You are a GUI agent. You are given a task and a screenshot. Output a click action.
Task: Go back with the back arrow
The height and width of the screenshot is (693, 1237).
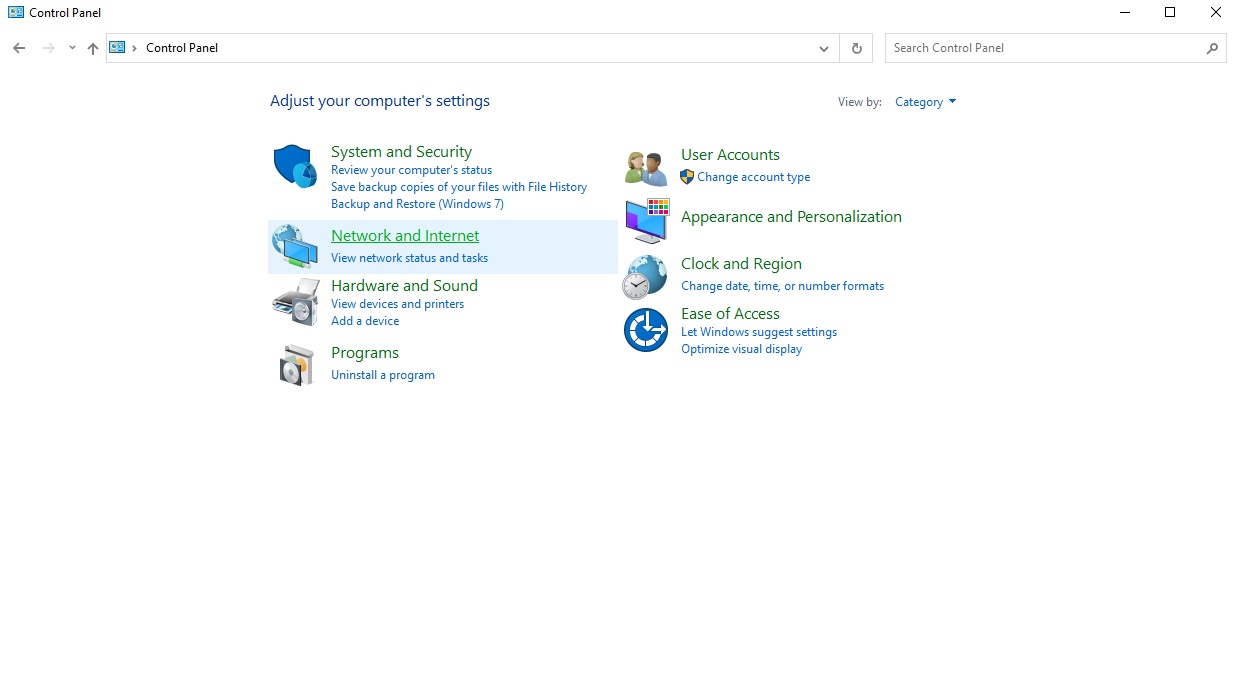pyautogui.click(x=19, y=48)
